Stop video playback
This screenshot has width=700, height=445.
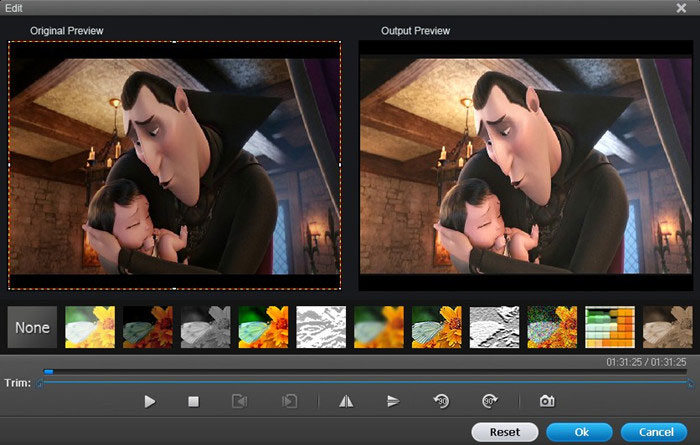(x=193, y=402)
